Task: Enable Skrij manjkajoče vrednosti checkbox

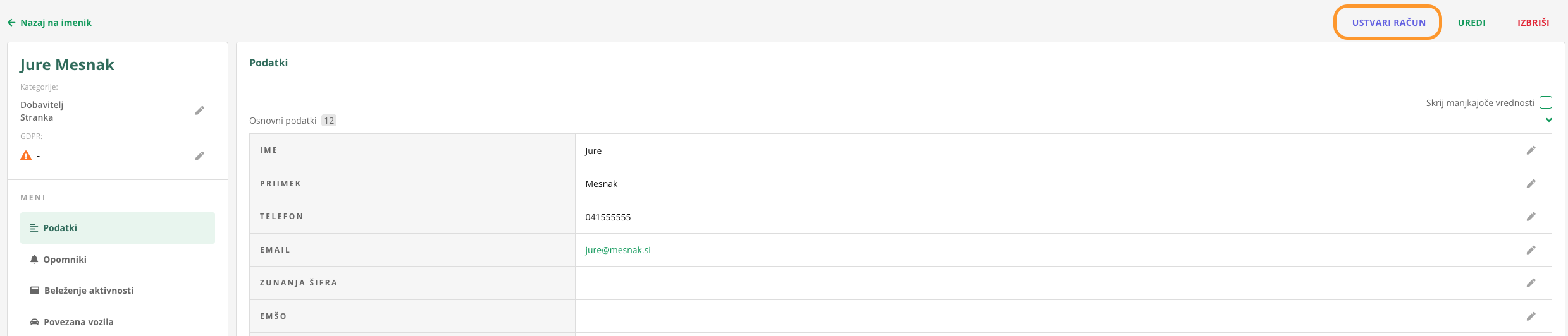Action: pyautogui.click(x=1546, y=102)
